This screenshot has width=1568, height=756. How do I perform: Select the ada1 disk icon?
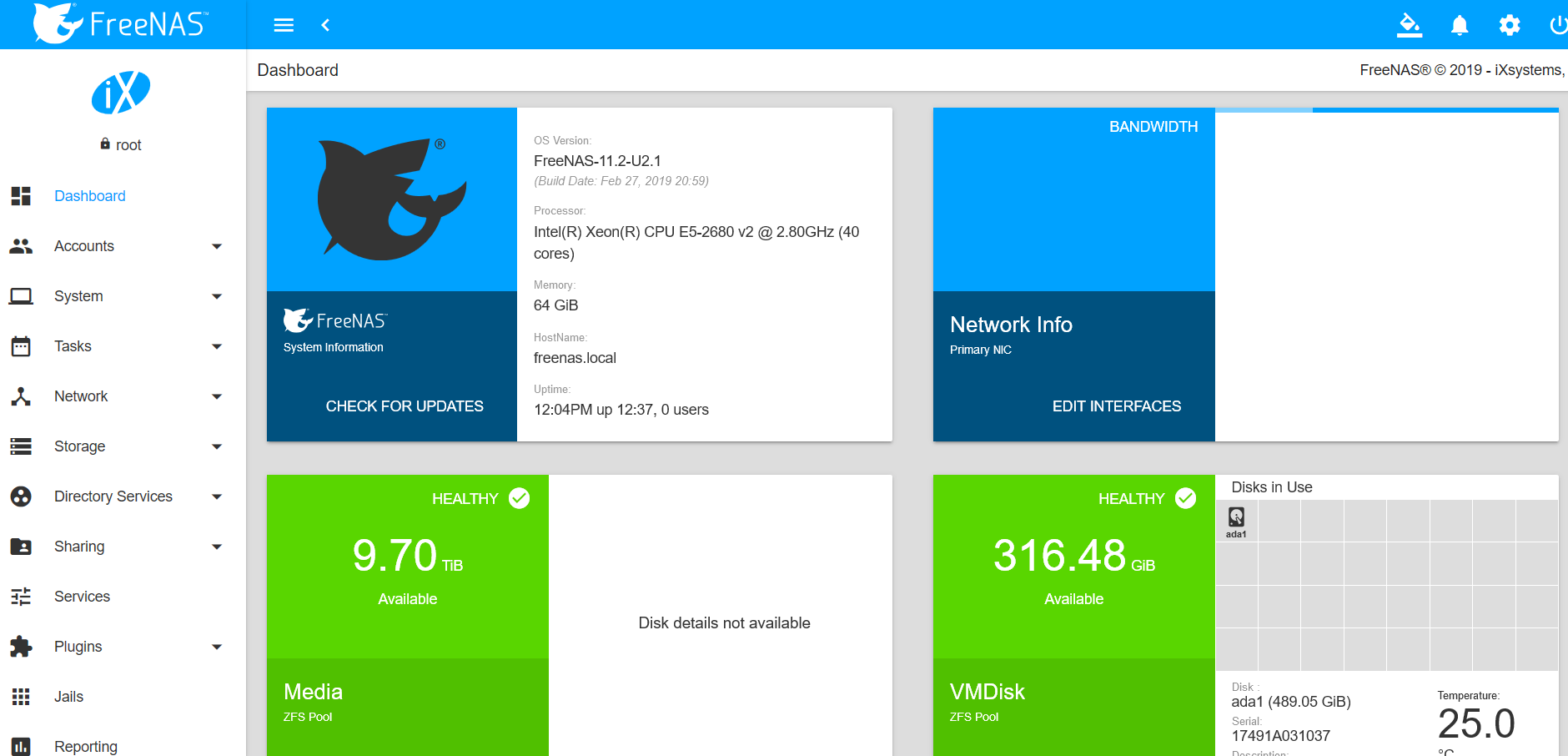tap(1236, 522)
